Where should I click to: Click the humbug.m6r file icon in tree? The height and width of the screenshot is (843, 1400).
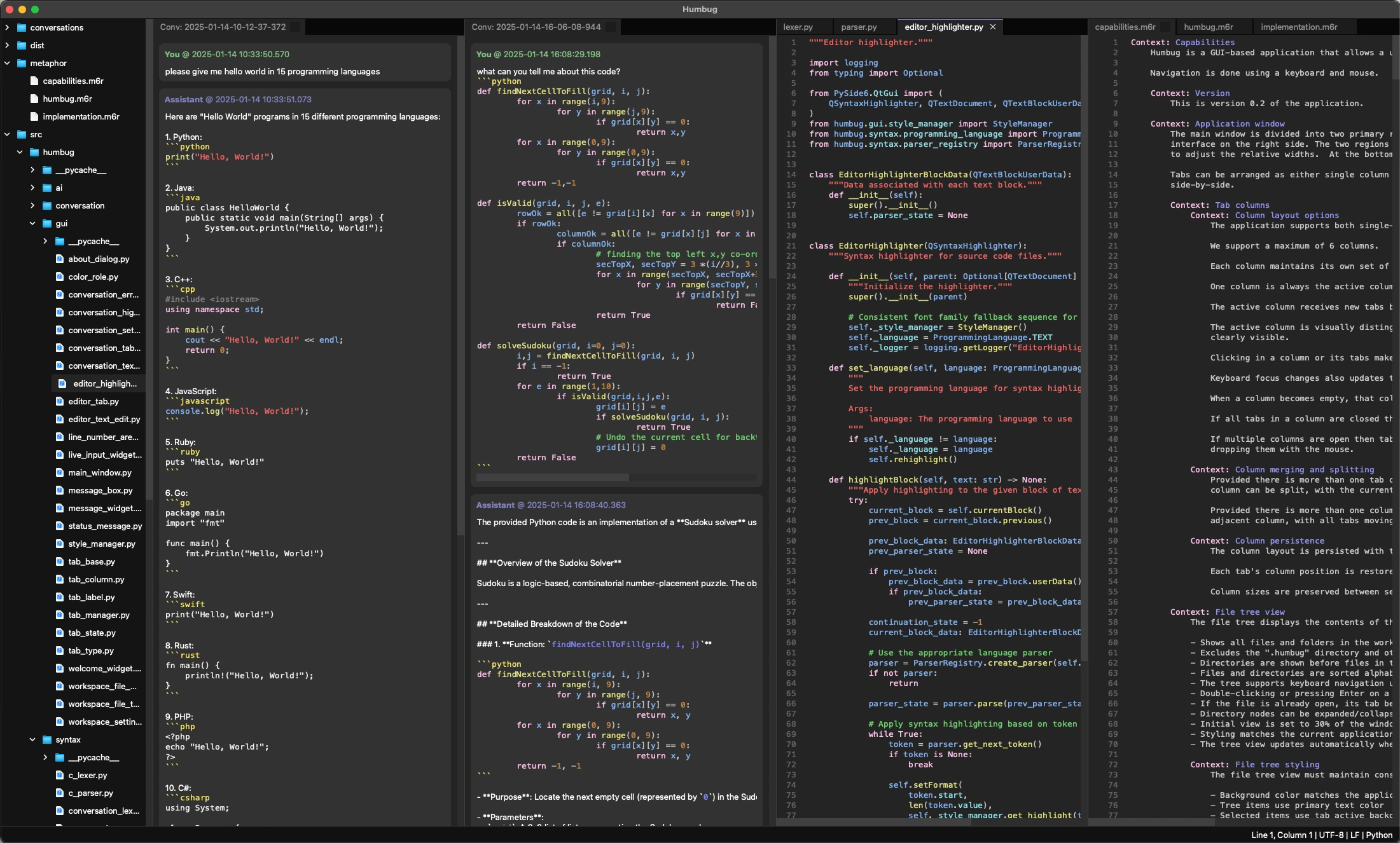click(34, 99)
